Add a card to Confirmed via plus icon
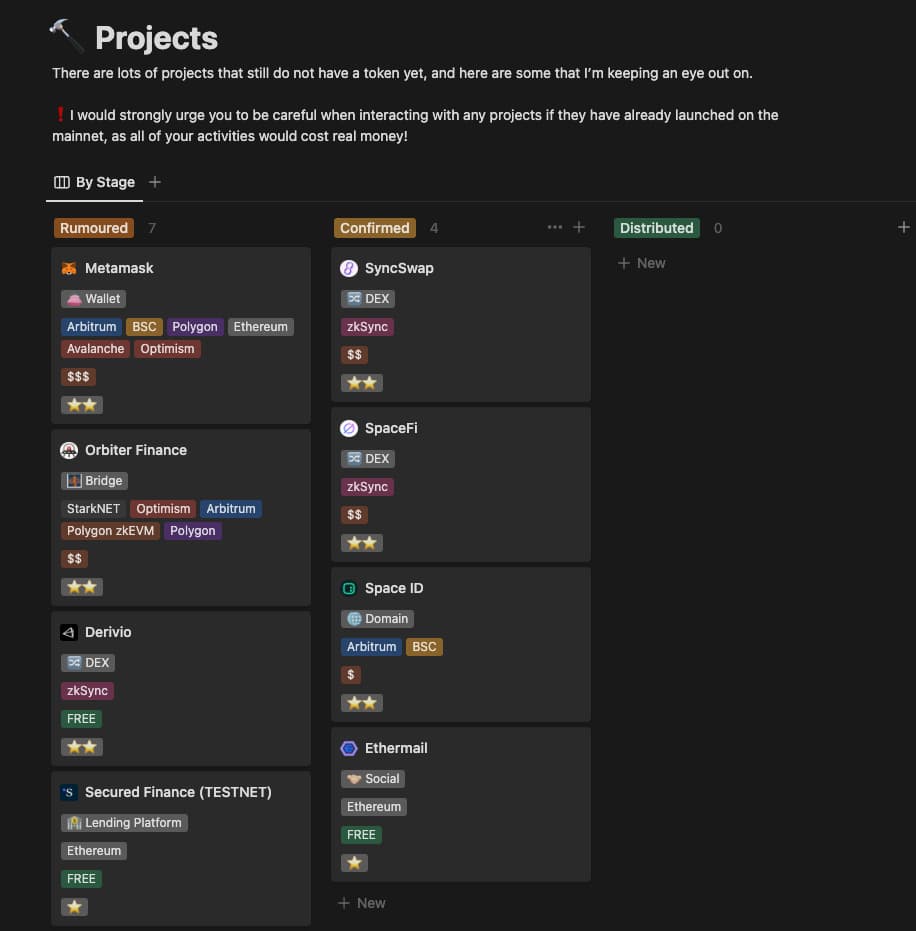 [x=579, y=227]
